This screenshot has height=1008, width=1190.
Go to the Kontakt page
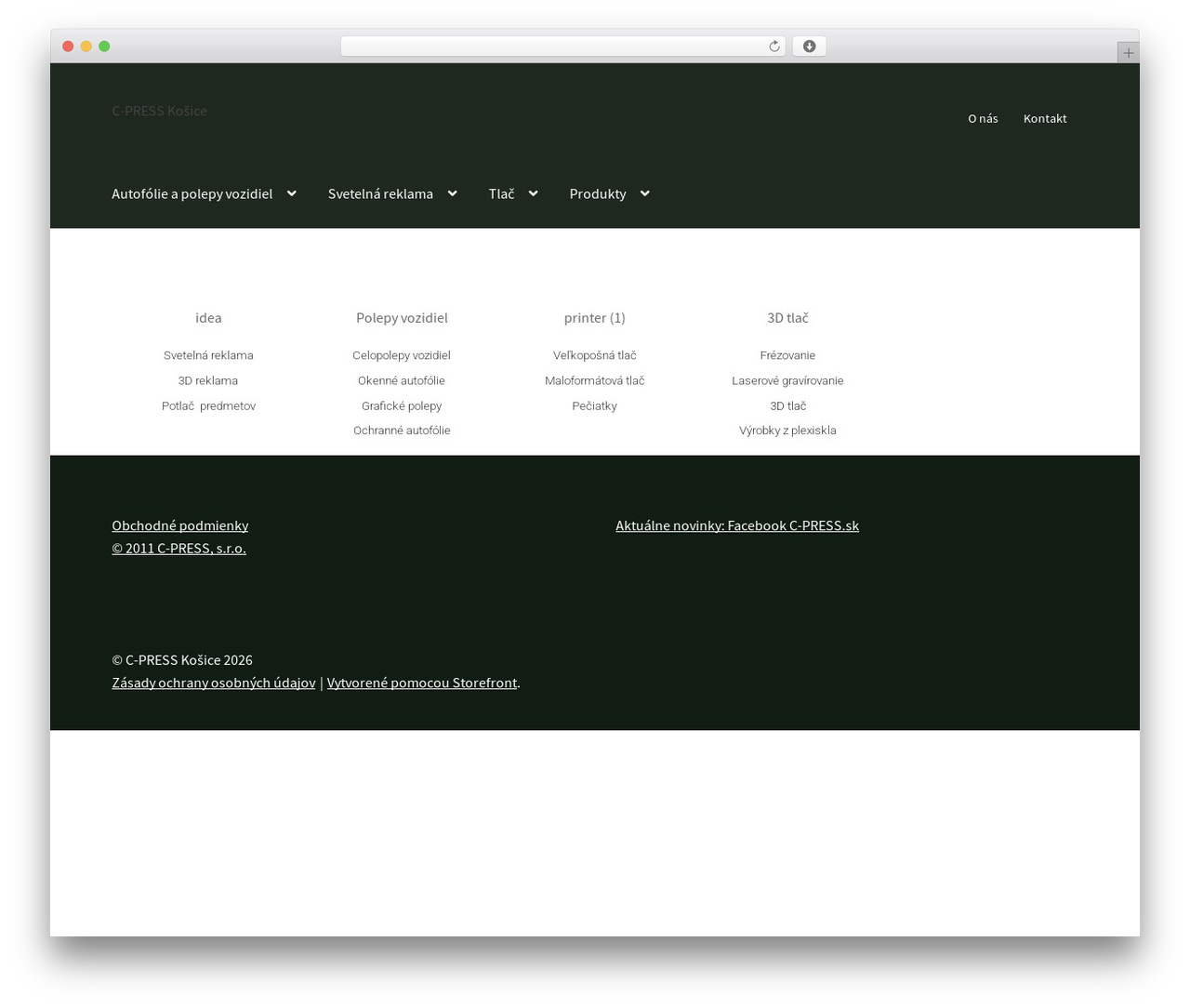[x=1045, y=118]
